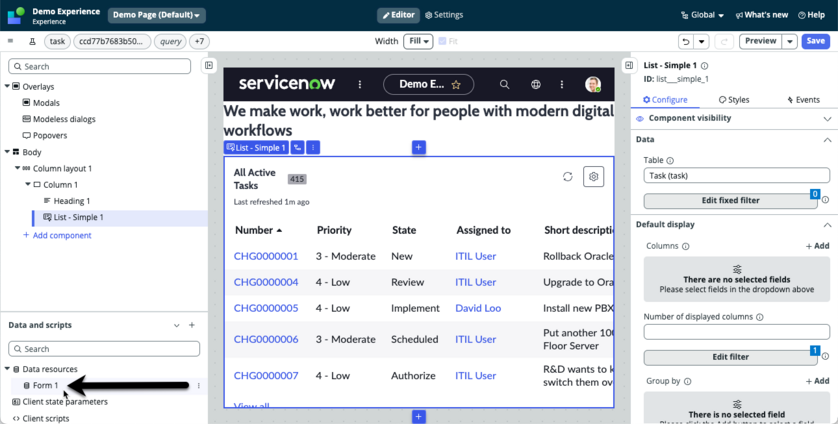Click the undo arrow button
838x424 pixels.
tap(686, 41)
